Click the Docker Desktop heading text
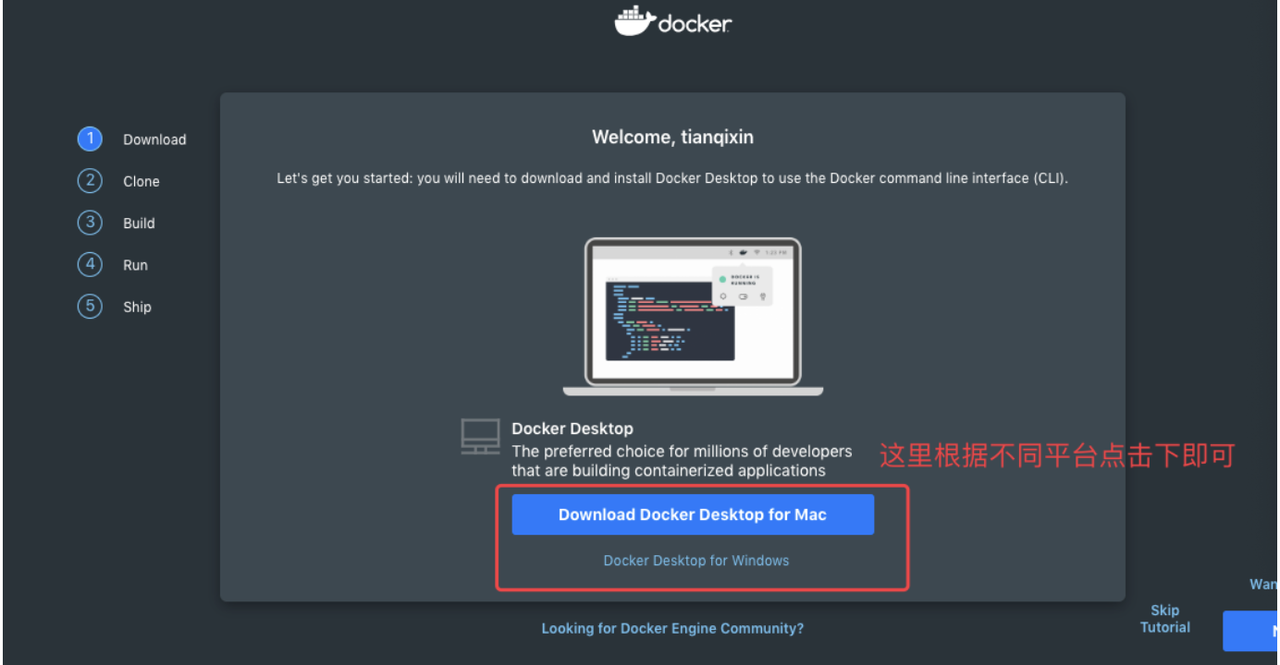Screen dimensions: 1280x665 572,429
